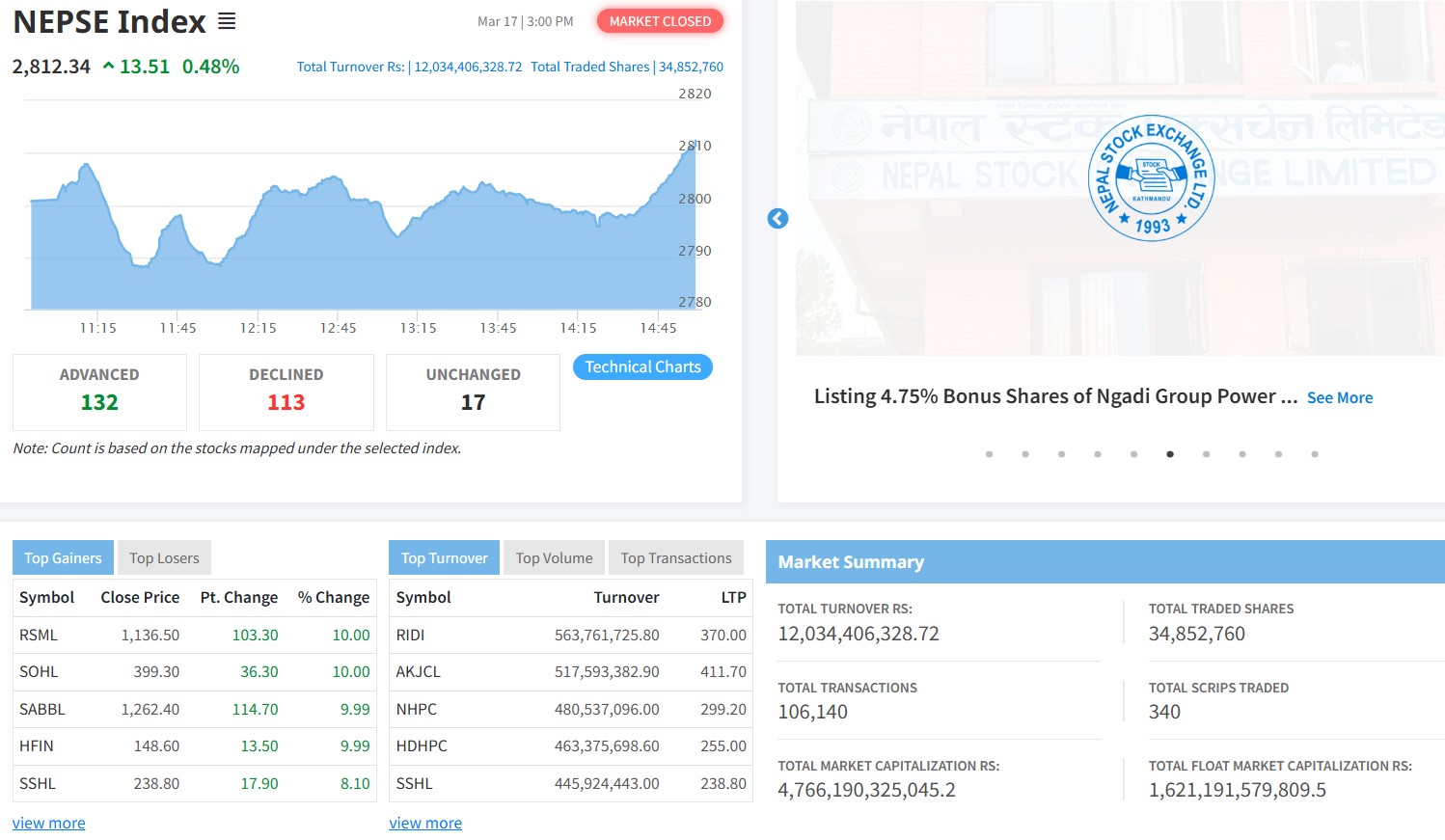This screenshot has width=1445, height=840.
Task: Select the first carousel dot indicator
Action: tap(989, 454)
